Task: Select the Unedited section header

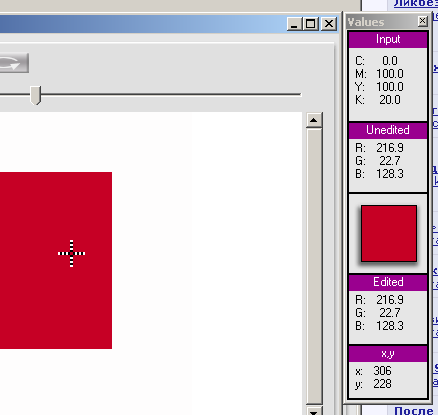Action: point(388,130)
